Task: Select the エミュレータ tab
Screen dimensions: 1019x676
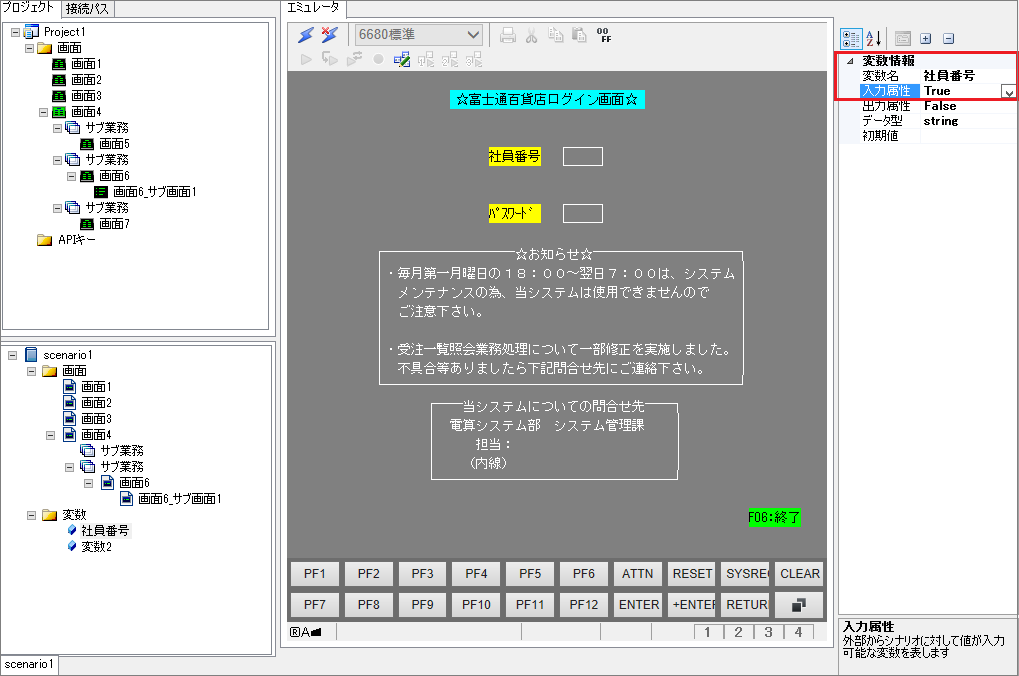Action: tap(313, 8)
